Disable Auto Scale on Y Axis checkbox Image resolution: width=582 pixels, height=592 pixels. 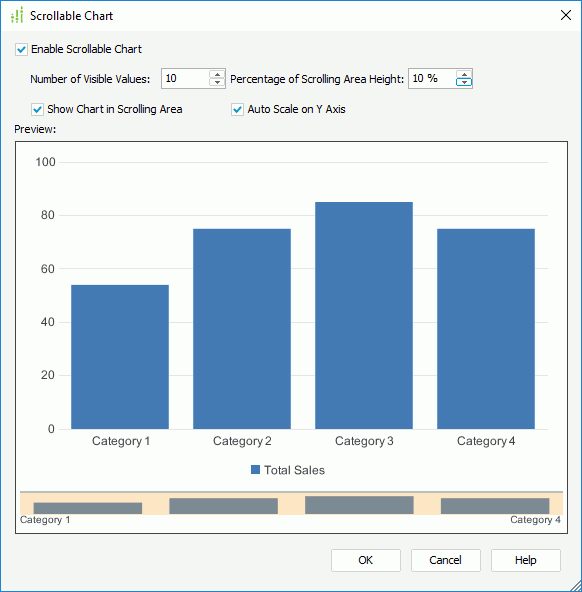[237, 109]
